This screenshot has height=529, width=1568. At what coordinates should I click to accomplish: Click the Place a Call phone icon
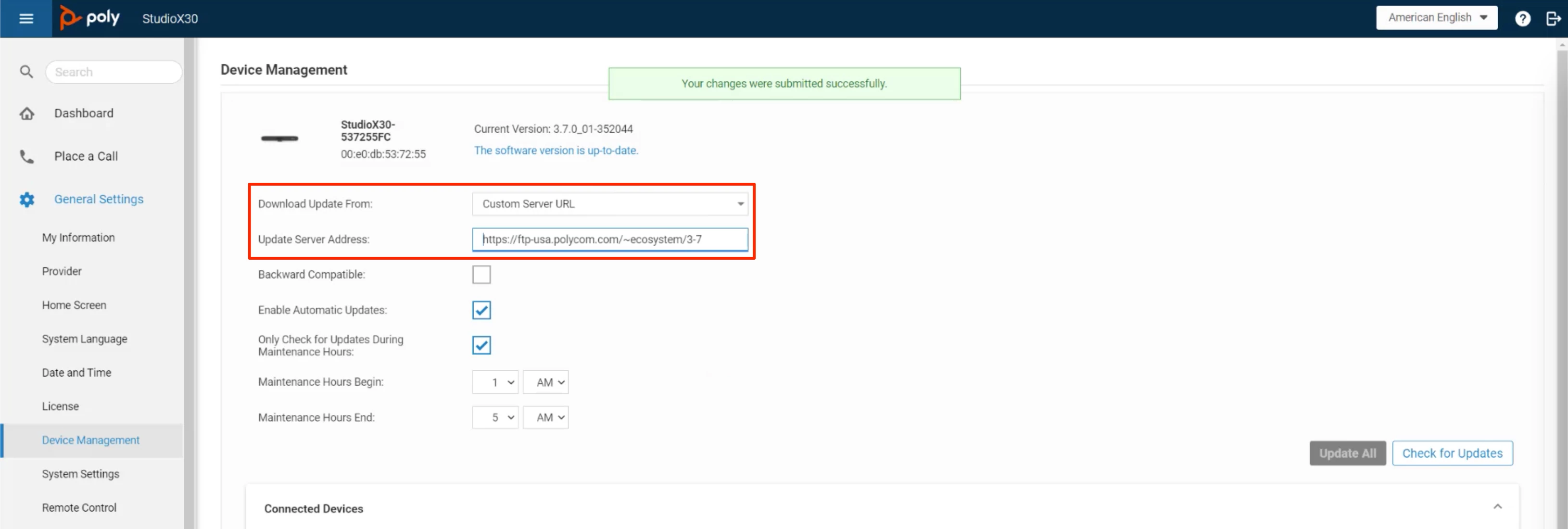pos(27,156)
